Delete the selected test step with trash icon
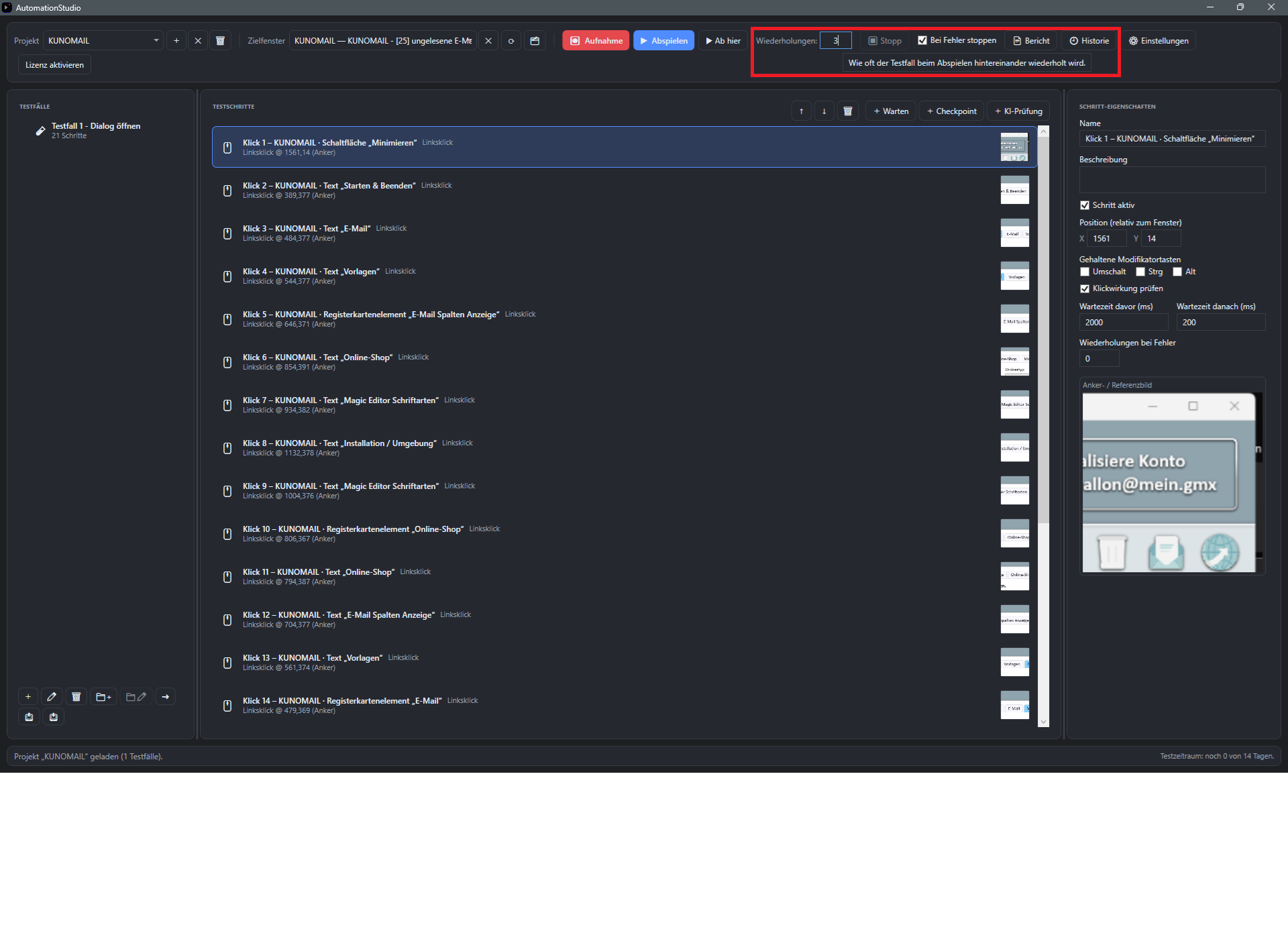Screen dimensions: 1288x927 click(848, 111)
